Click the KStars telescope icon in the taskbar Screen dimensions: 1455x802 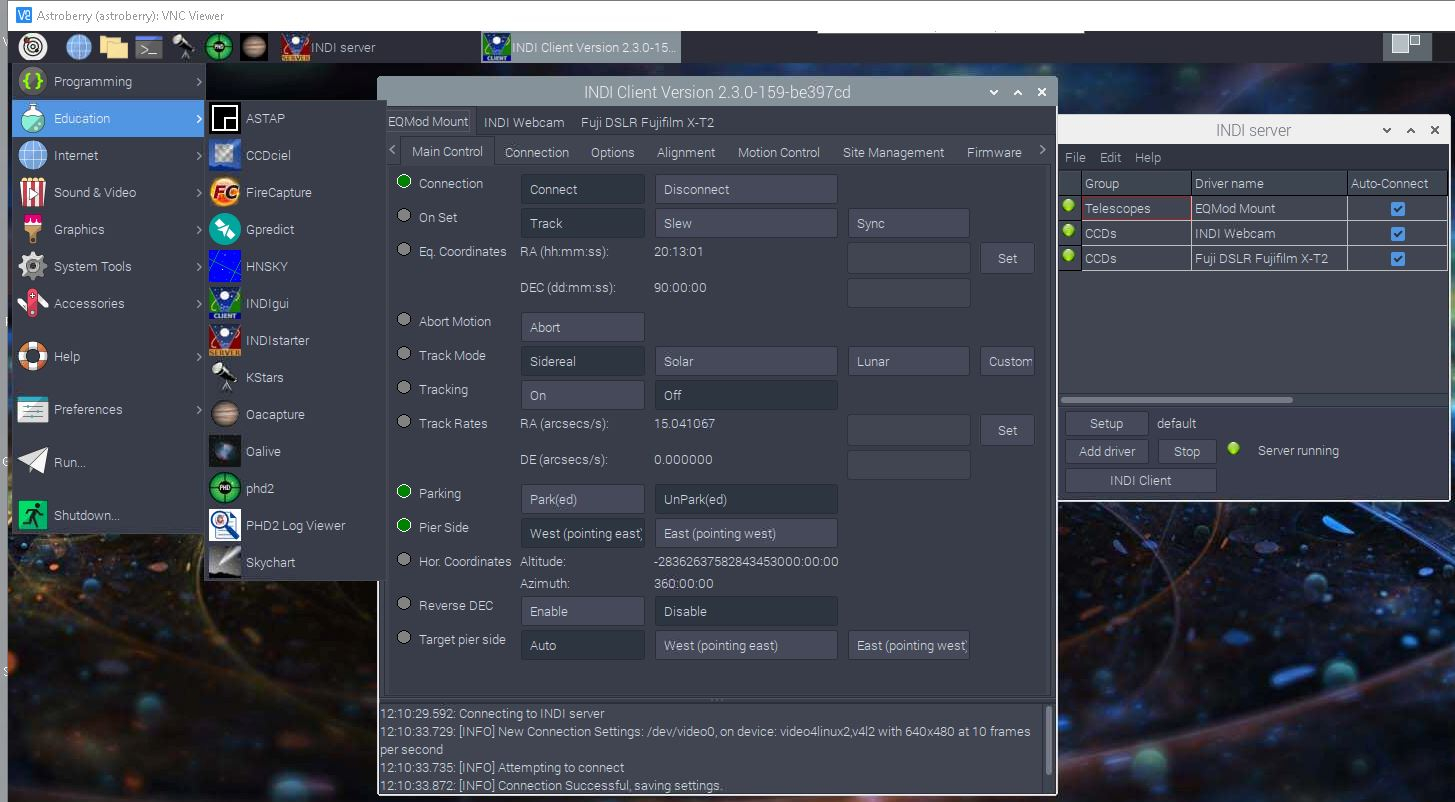[x=184, y=46]
